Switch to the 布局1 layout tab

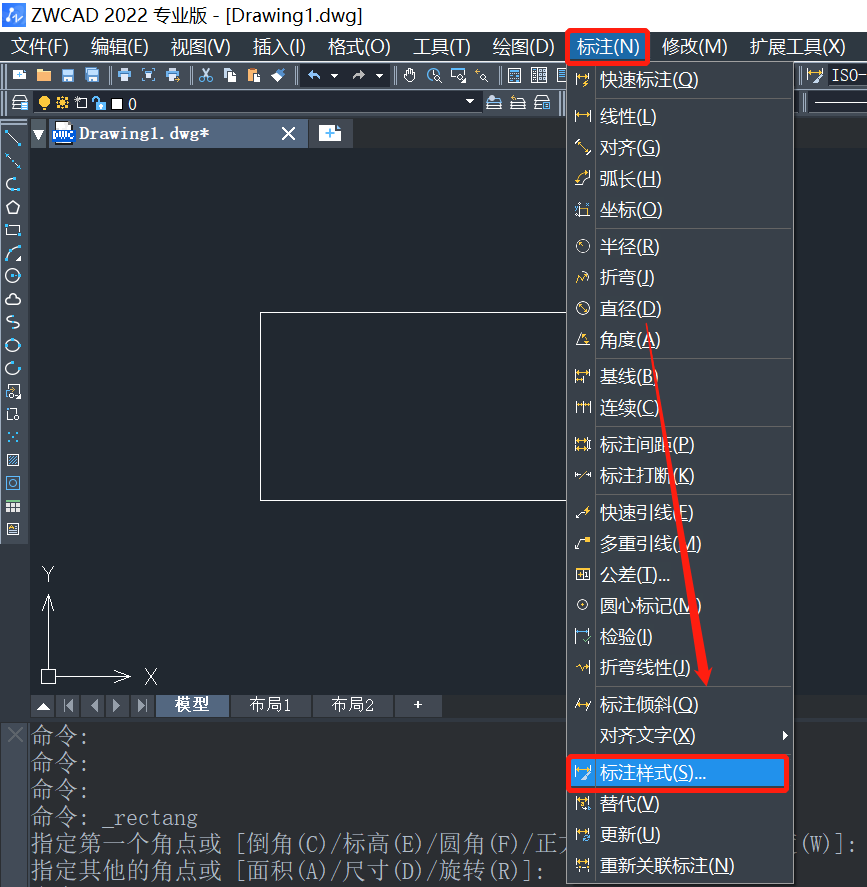(270, 705)
